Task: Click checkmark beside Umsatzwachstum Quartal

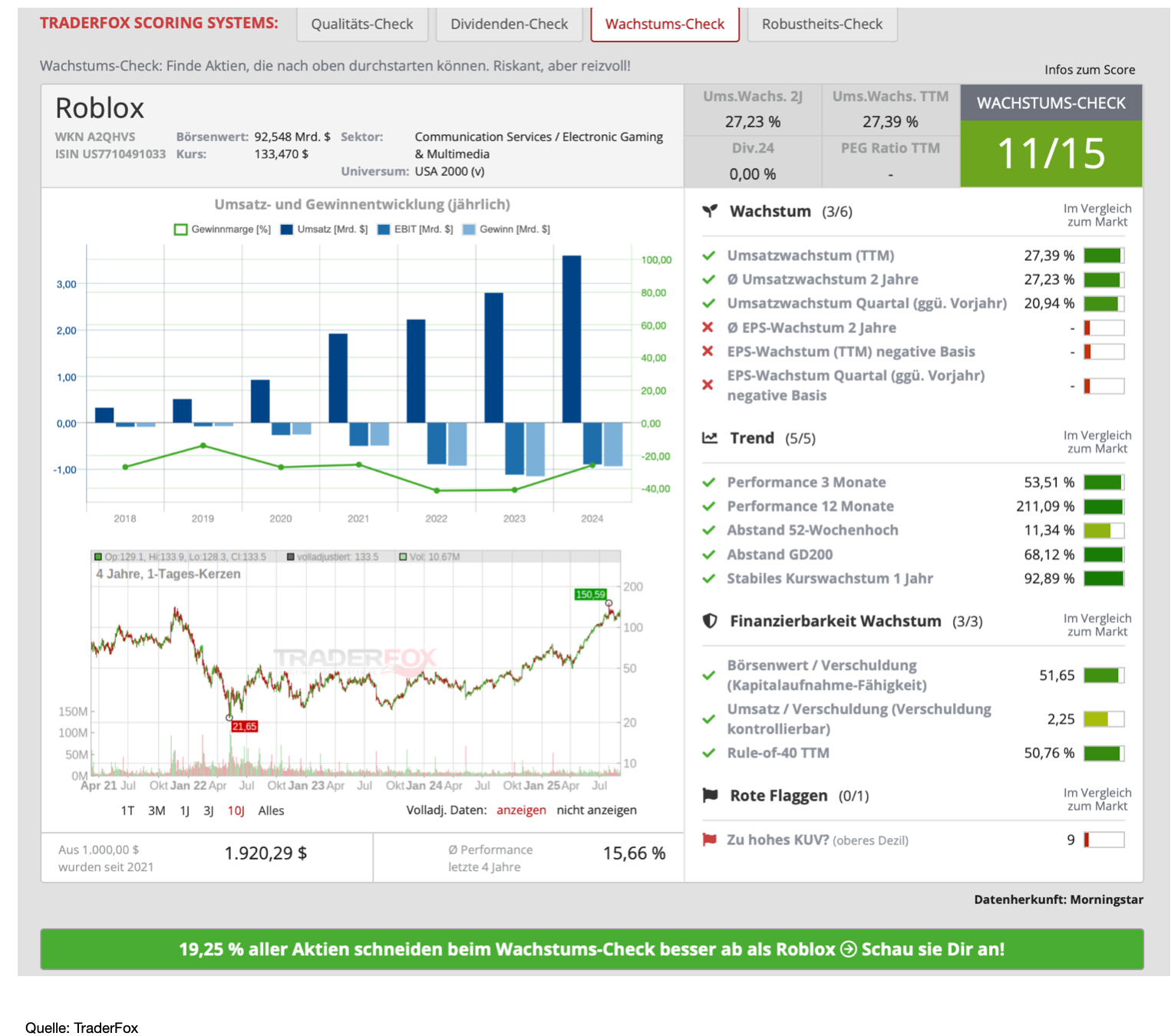Action: click(x=709, y=303)
